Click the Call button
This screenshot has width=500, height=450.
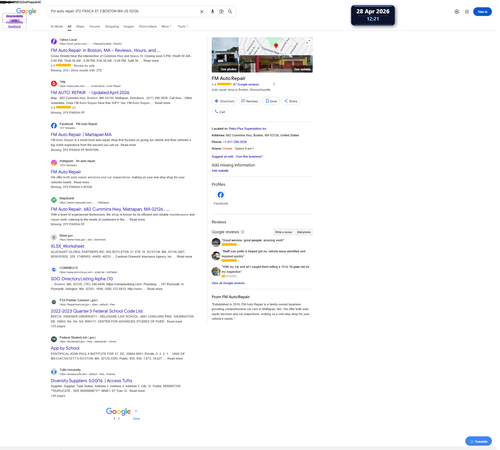(220, 112)
